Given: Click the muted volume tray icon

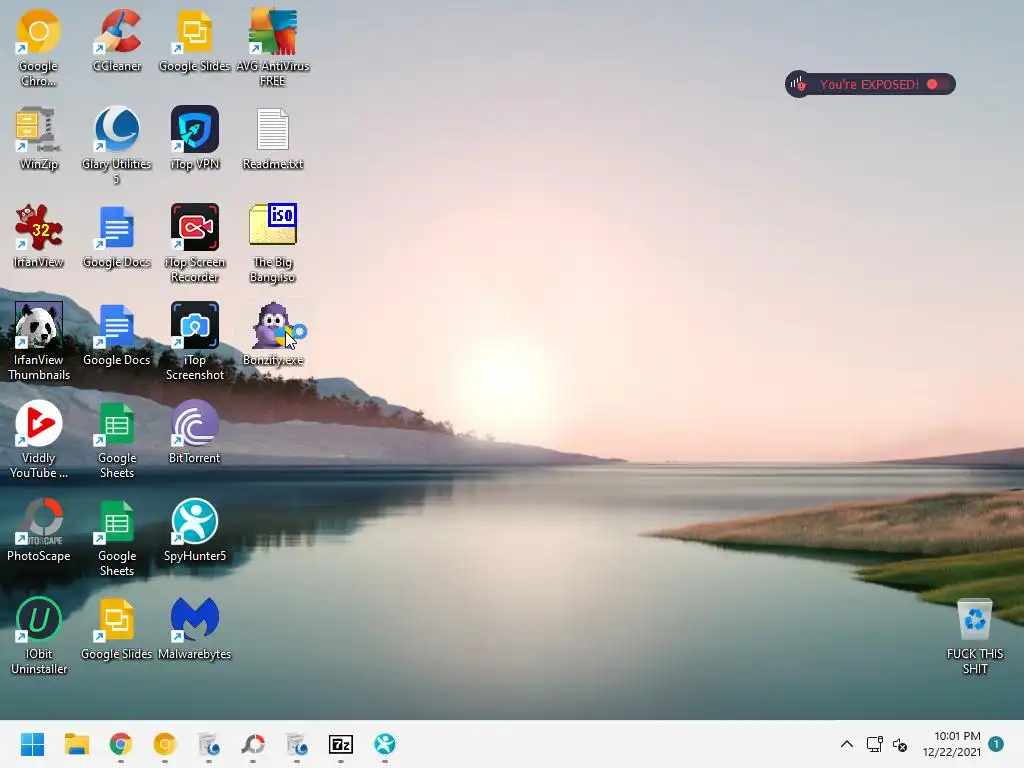Looking at the screenshot, I should 900,744.
